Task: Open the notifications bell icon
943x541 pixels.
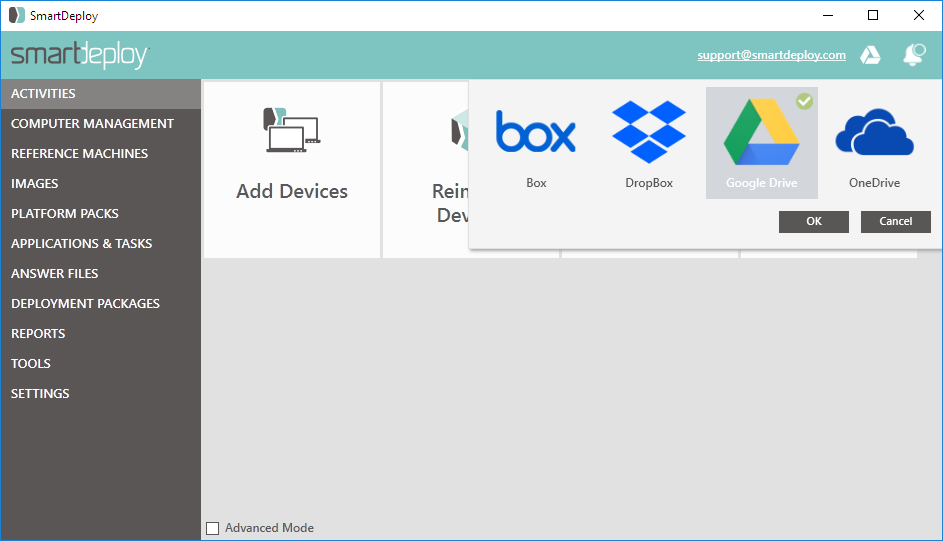Action: pos(914,55)
